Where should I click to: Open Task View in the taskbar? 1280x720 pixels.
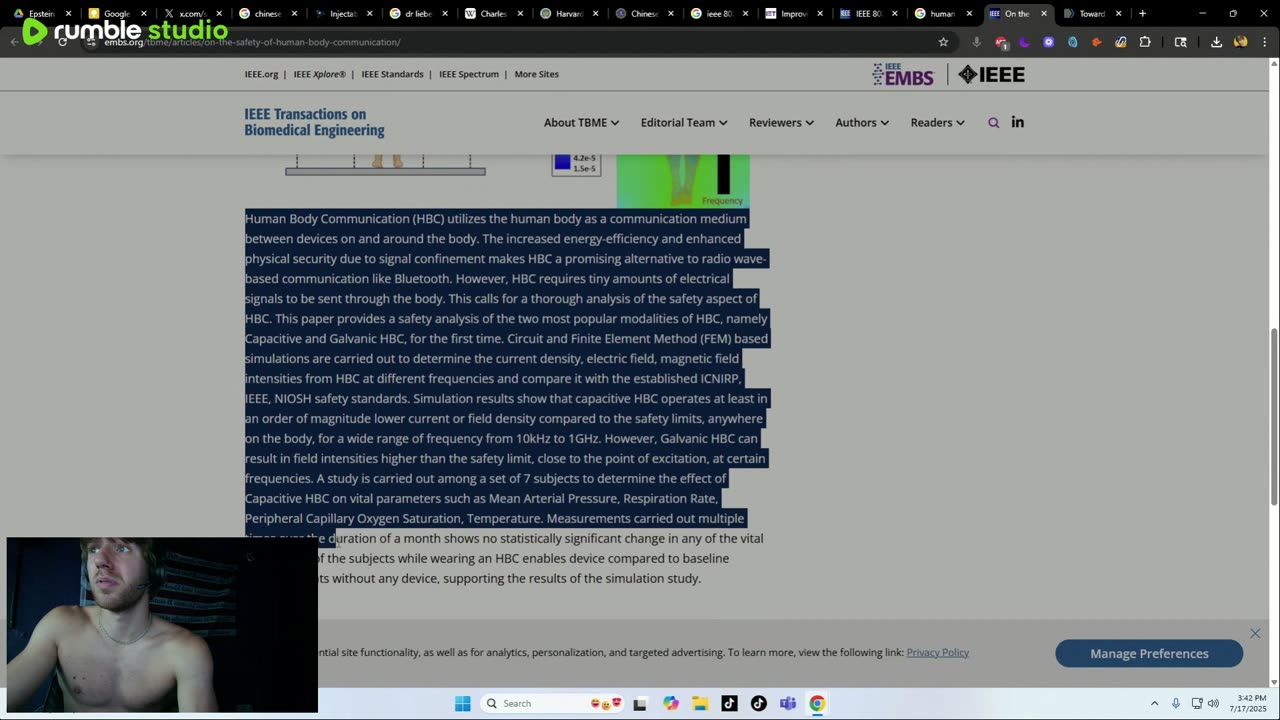pyautogui.click(x=640, y=703)
